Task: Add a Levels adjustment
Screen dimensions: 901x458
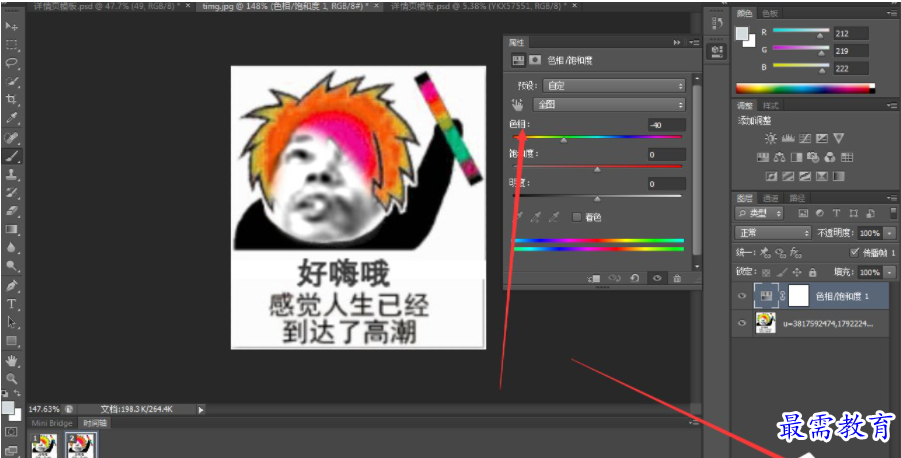Action: (x=788, y=138)
